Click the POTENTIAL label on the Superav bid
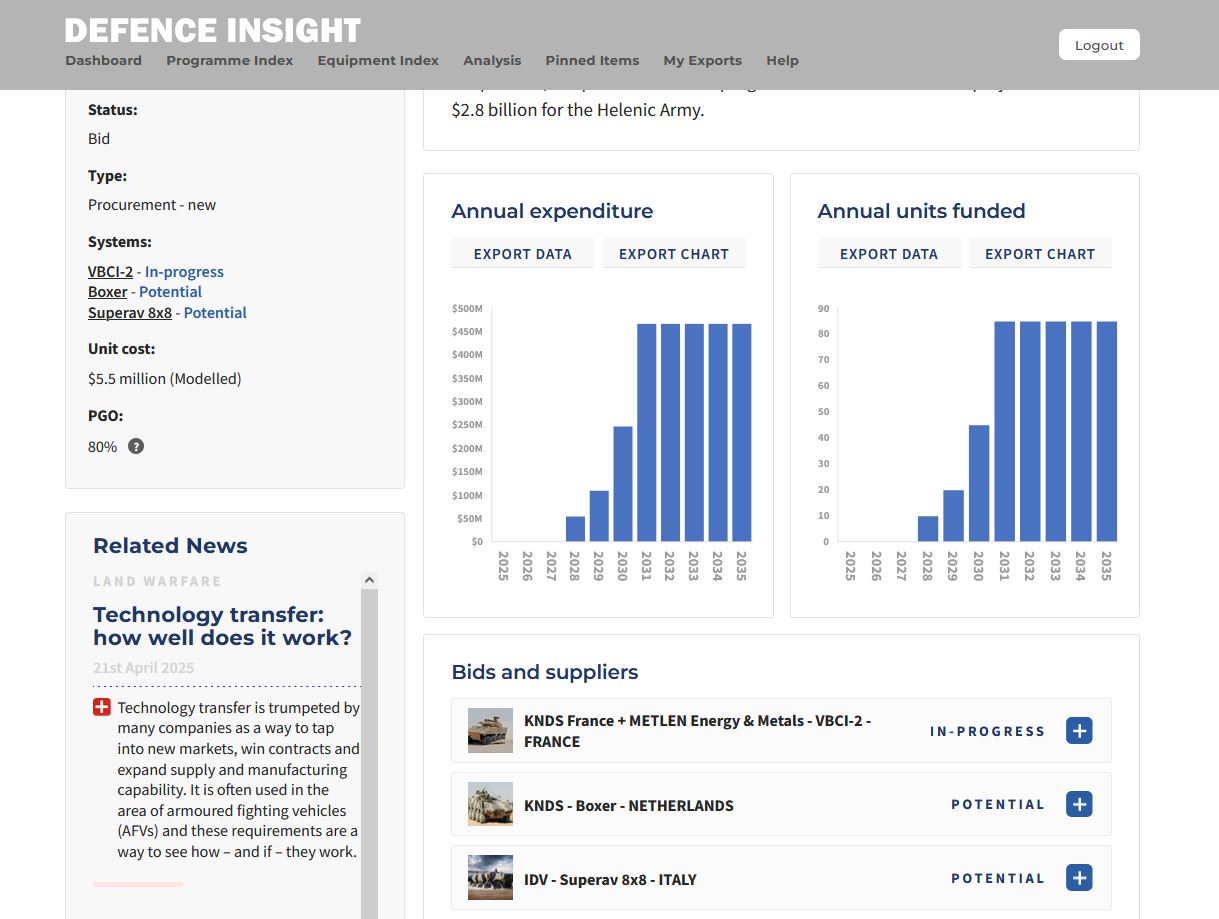The height and width of the screenshot is (919, 1219). (x=998, y=878)
